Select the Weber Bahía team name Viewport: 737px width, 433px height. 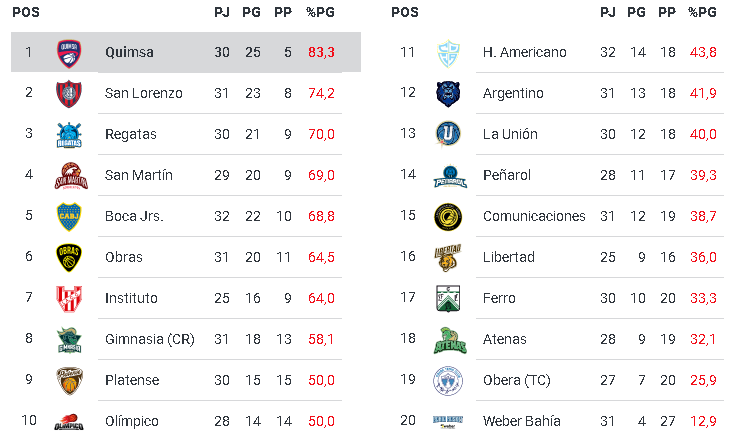(x=521, y=421)
